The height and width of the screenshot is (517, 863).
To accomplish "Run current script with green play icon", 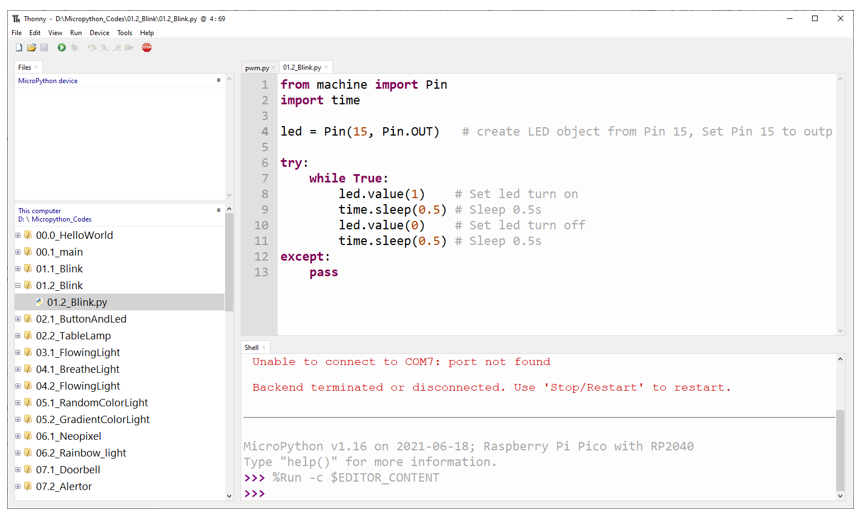I will (x=62, y=48).
